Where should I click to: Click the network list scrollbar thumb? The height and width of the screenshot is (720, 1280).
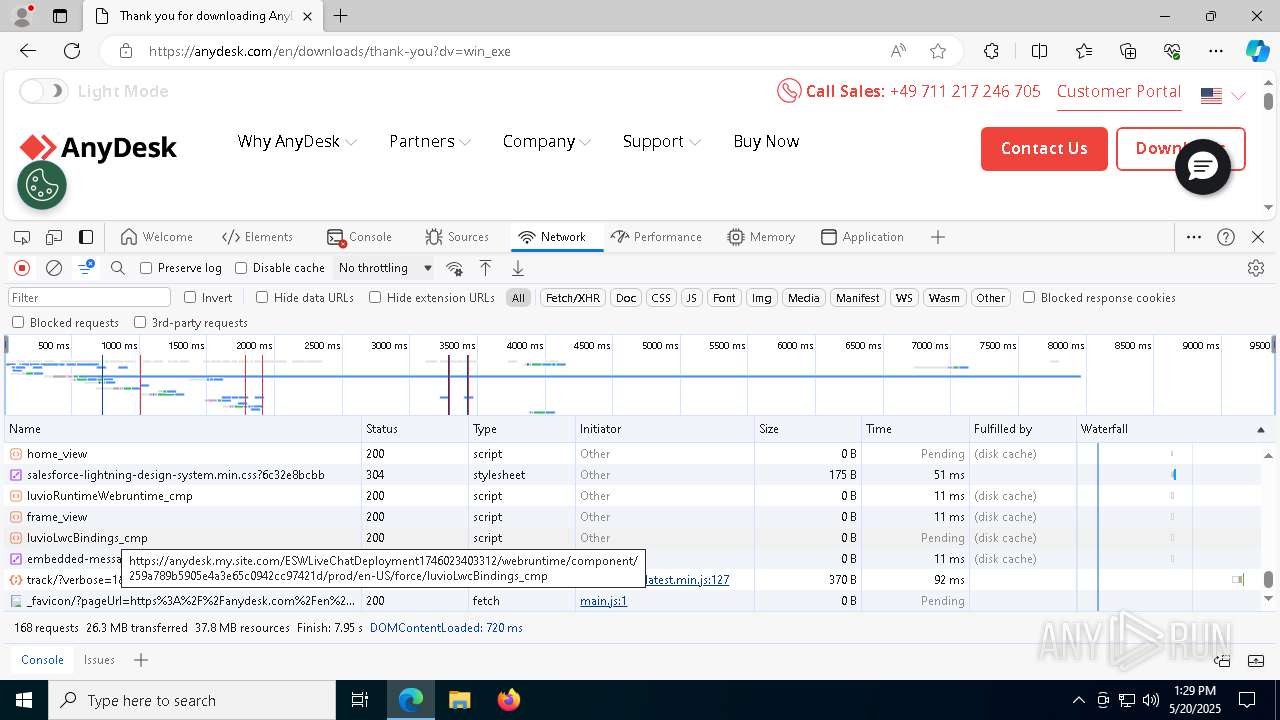click(x=1268, y=580)
